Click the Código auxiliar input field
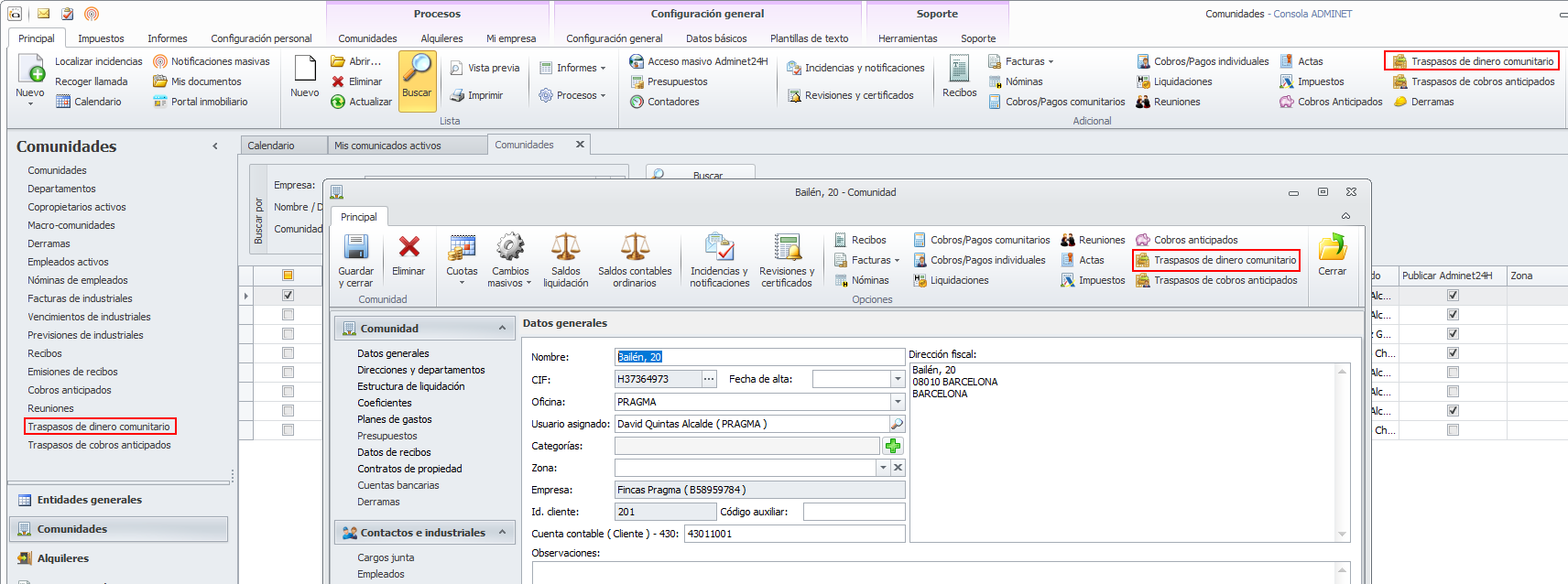This screenshot has height=584, width=1568. tap(854, 512)
